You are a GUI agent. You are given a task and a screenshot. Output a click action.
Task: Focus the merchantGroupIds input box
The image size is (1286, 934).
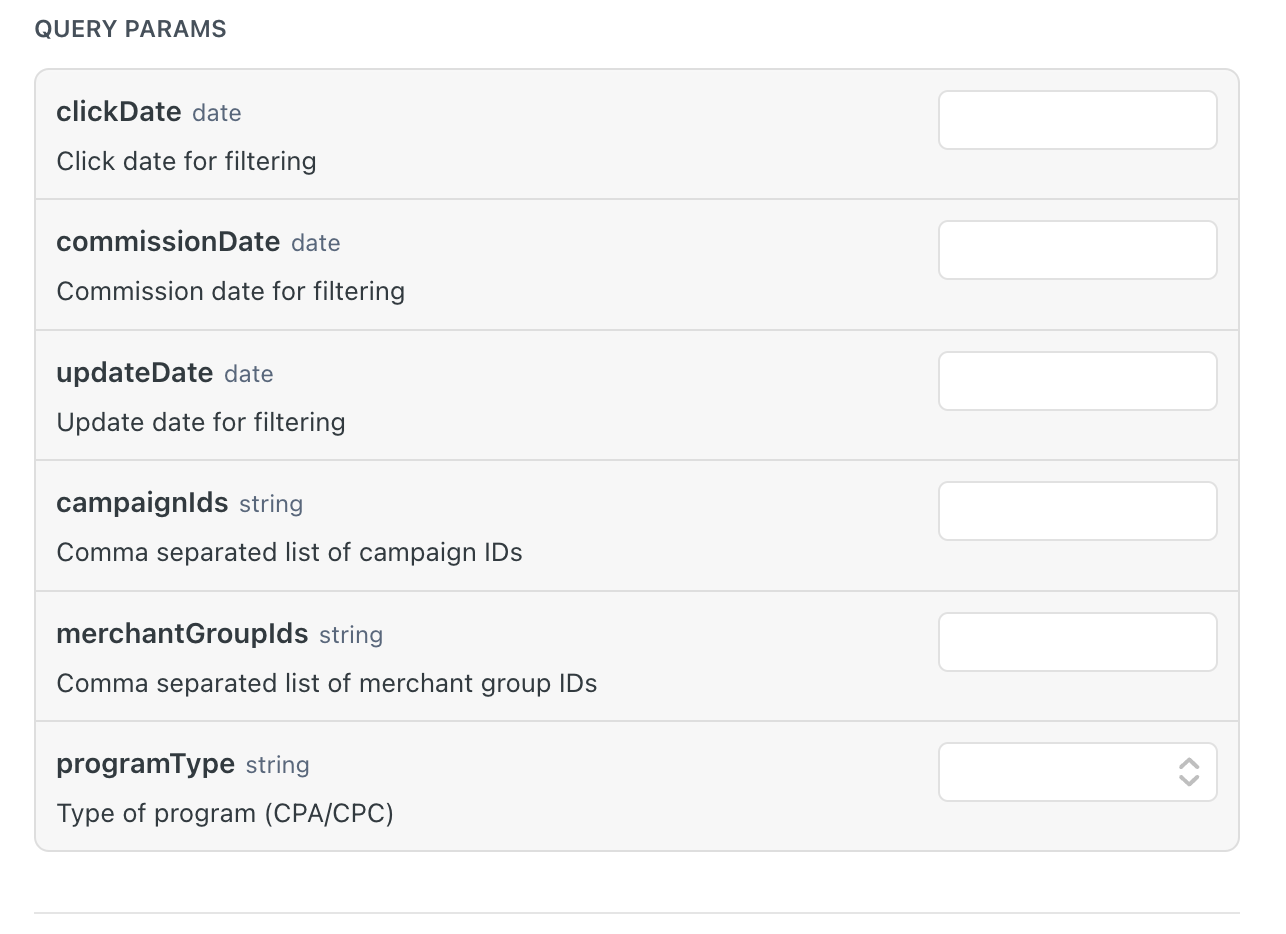(x=1077, y=642)
